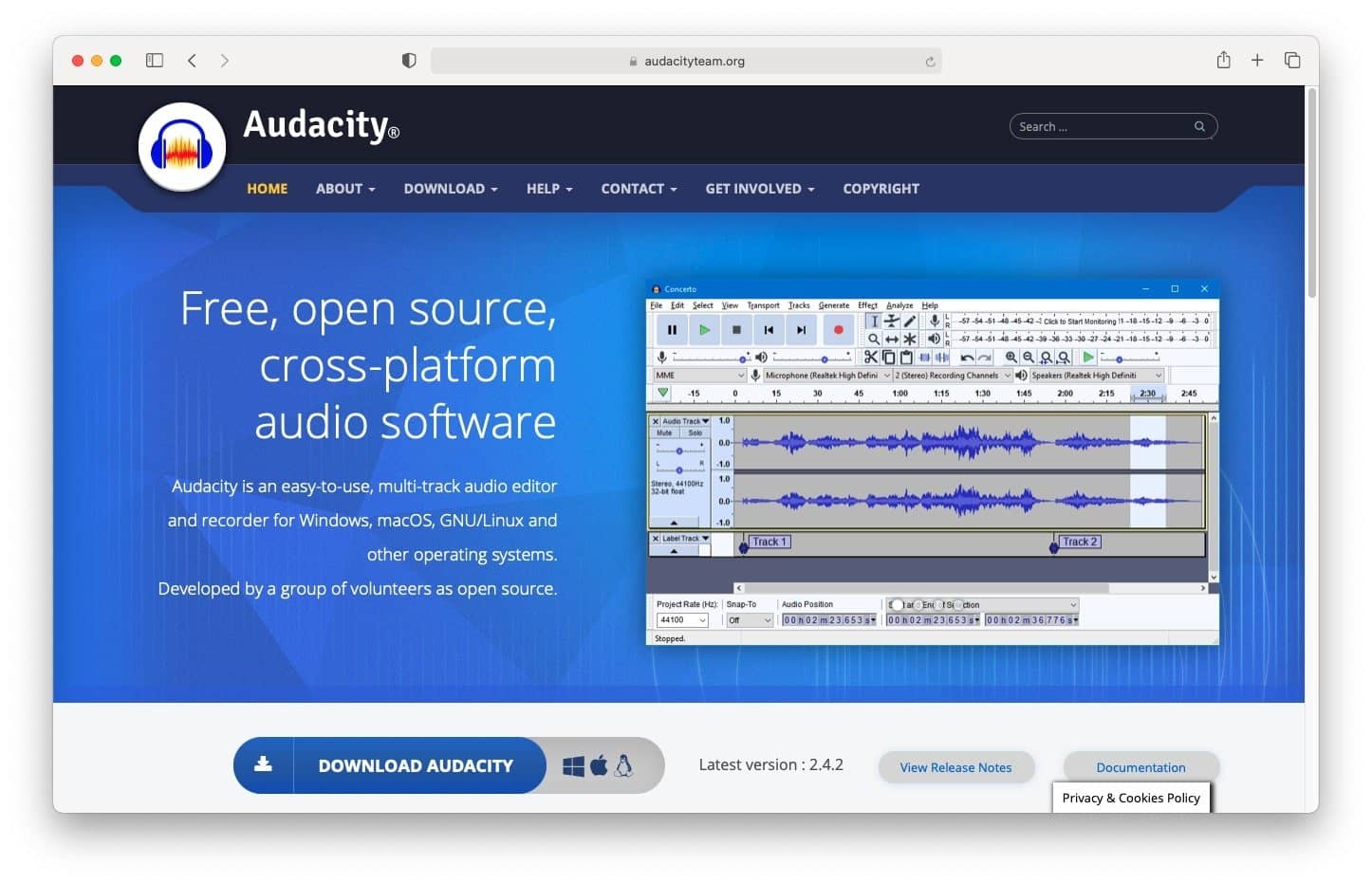Click the Redo arrow icon
Screen dimensions: 1372x883
(985, 358)
